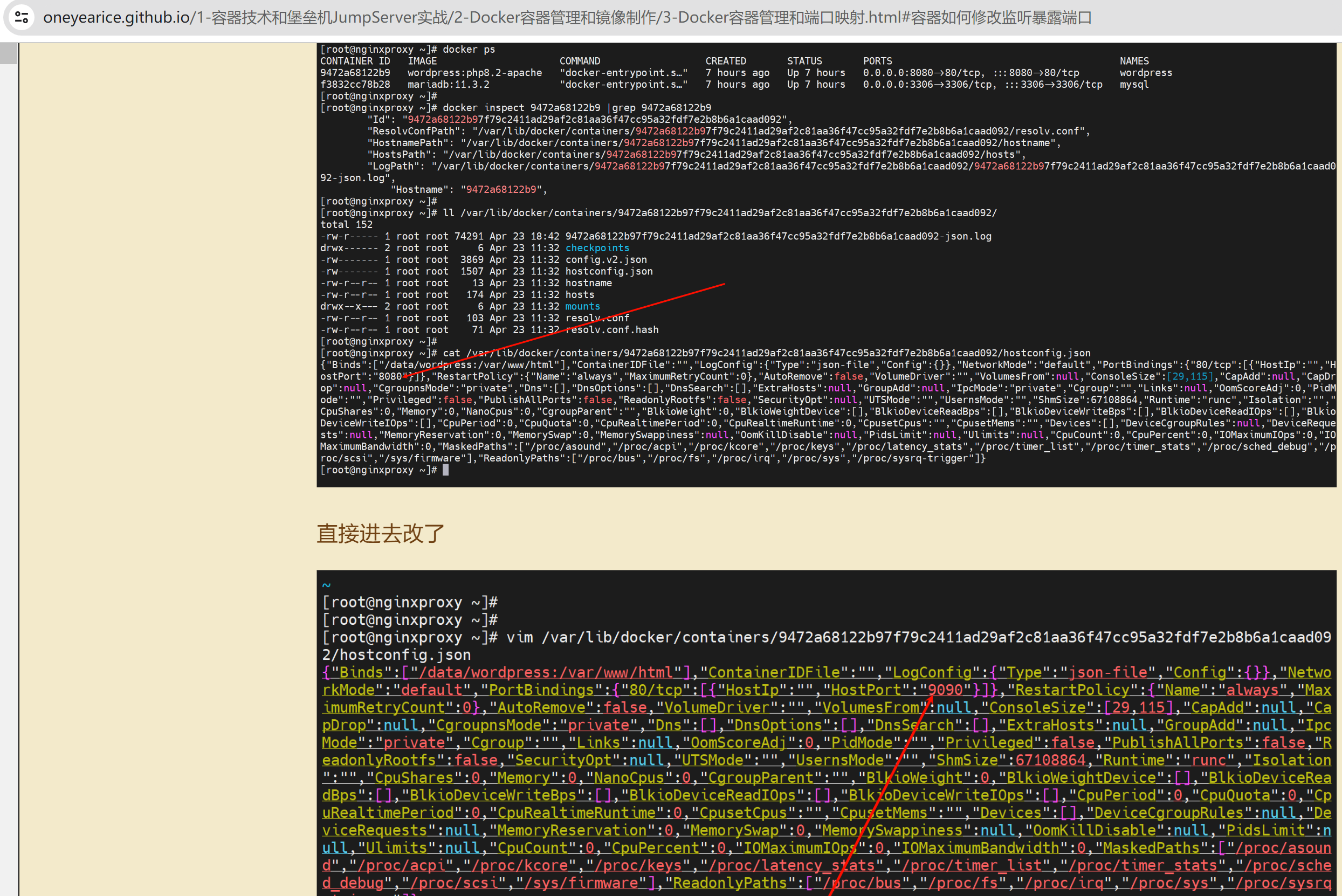Screen dimensions: 1342x896
Task: Click the mariadb:11.3.2 image name
Action: [448, 85]
